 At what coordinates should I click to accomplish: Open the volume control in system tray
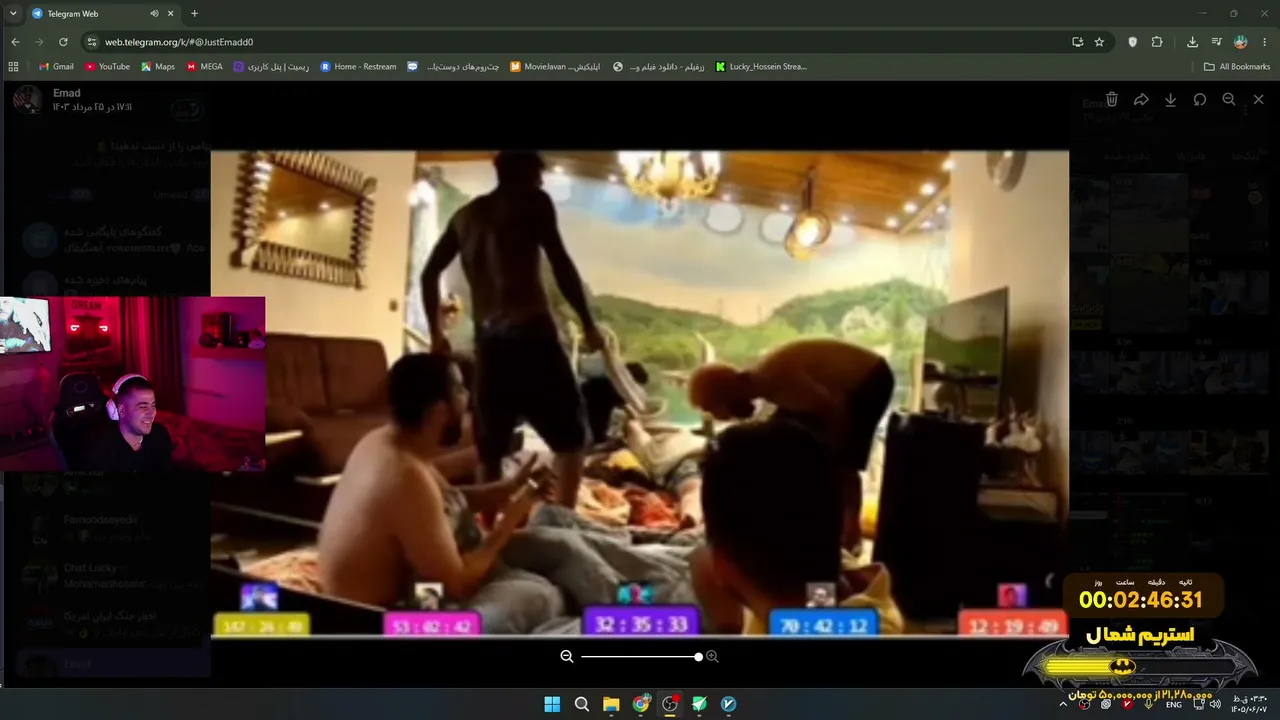1215,704
